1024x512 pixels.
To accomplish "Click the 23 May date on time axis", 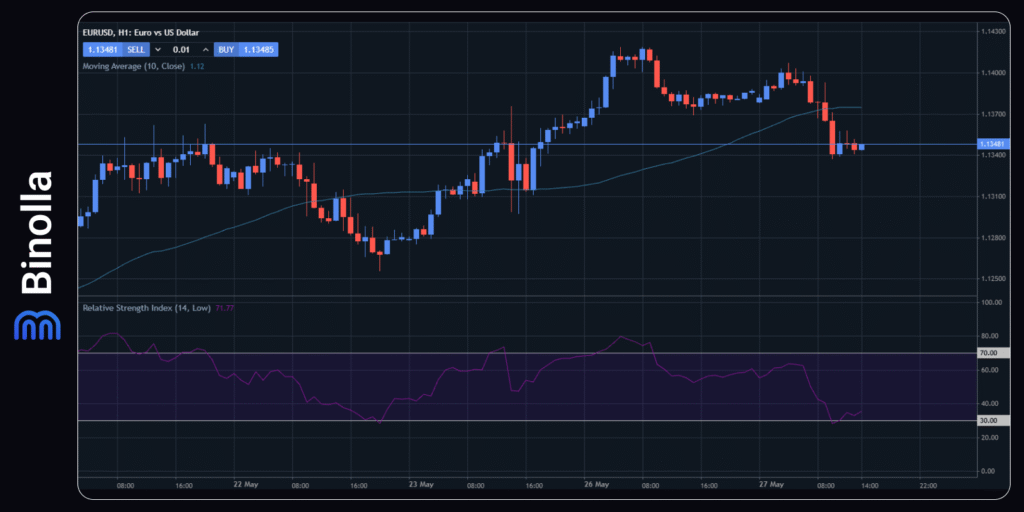I will click(422, 484).
